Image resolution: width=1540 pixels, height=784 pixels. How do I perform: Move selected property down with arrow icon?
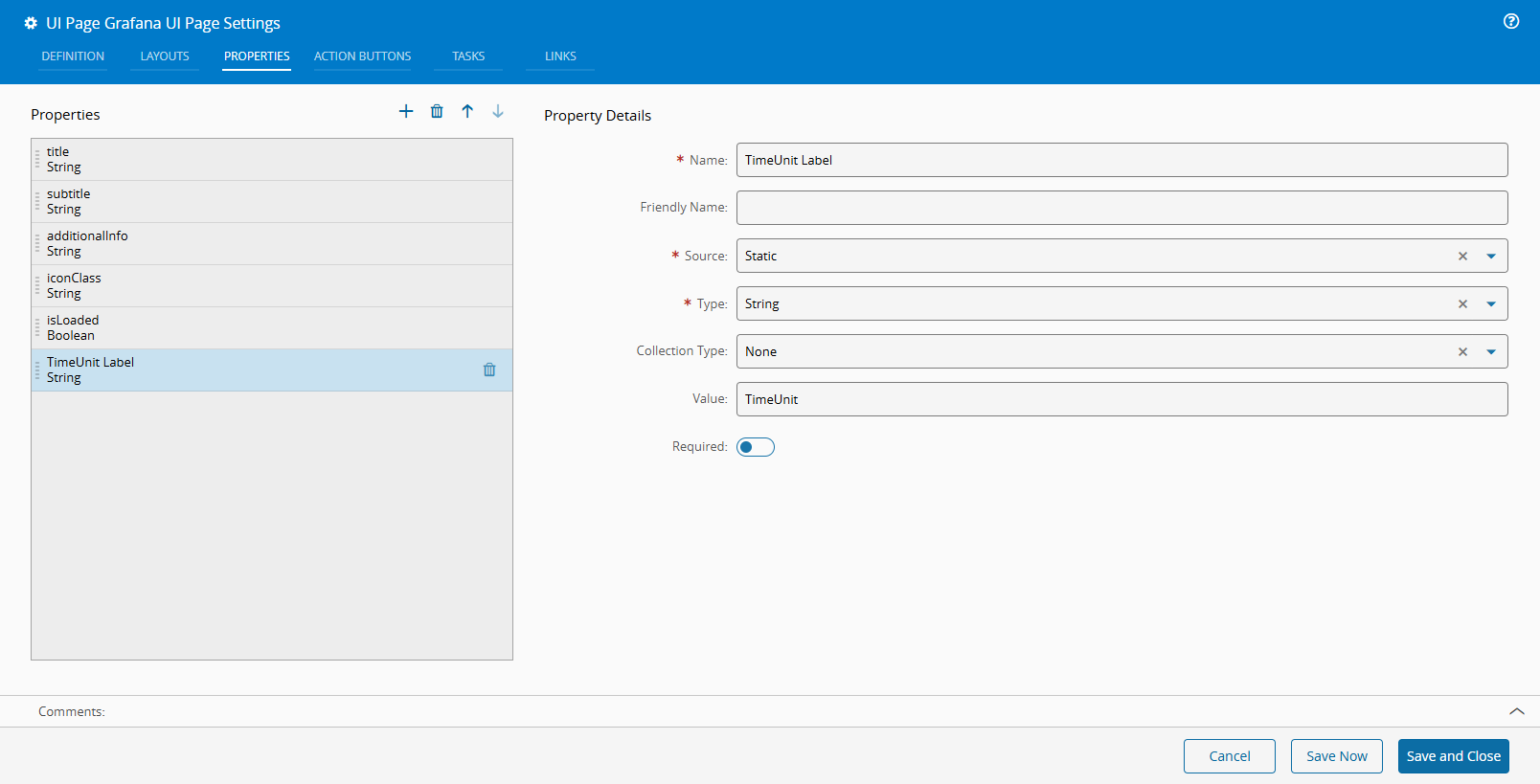tap(498, 112)
